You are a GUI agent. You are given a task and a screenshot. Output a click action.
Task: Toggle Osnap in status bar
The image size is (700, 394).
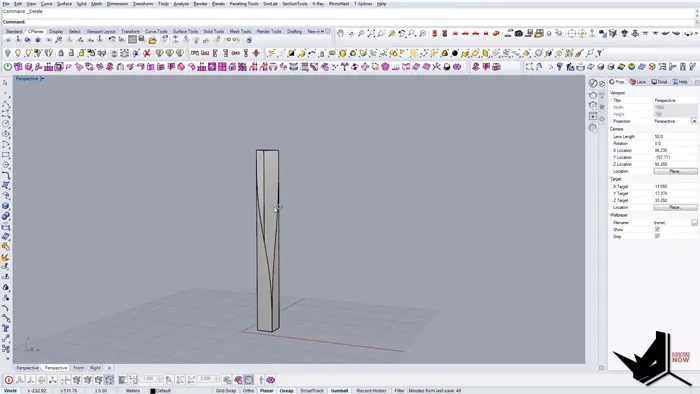tap(287, 390)
